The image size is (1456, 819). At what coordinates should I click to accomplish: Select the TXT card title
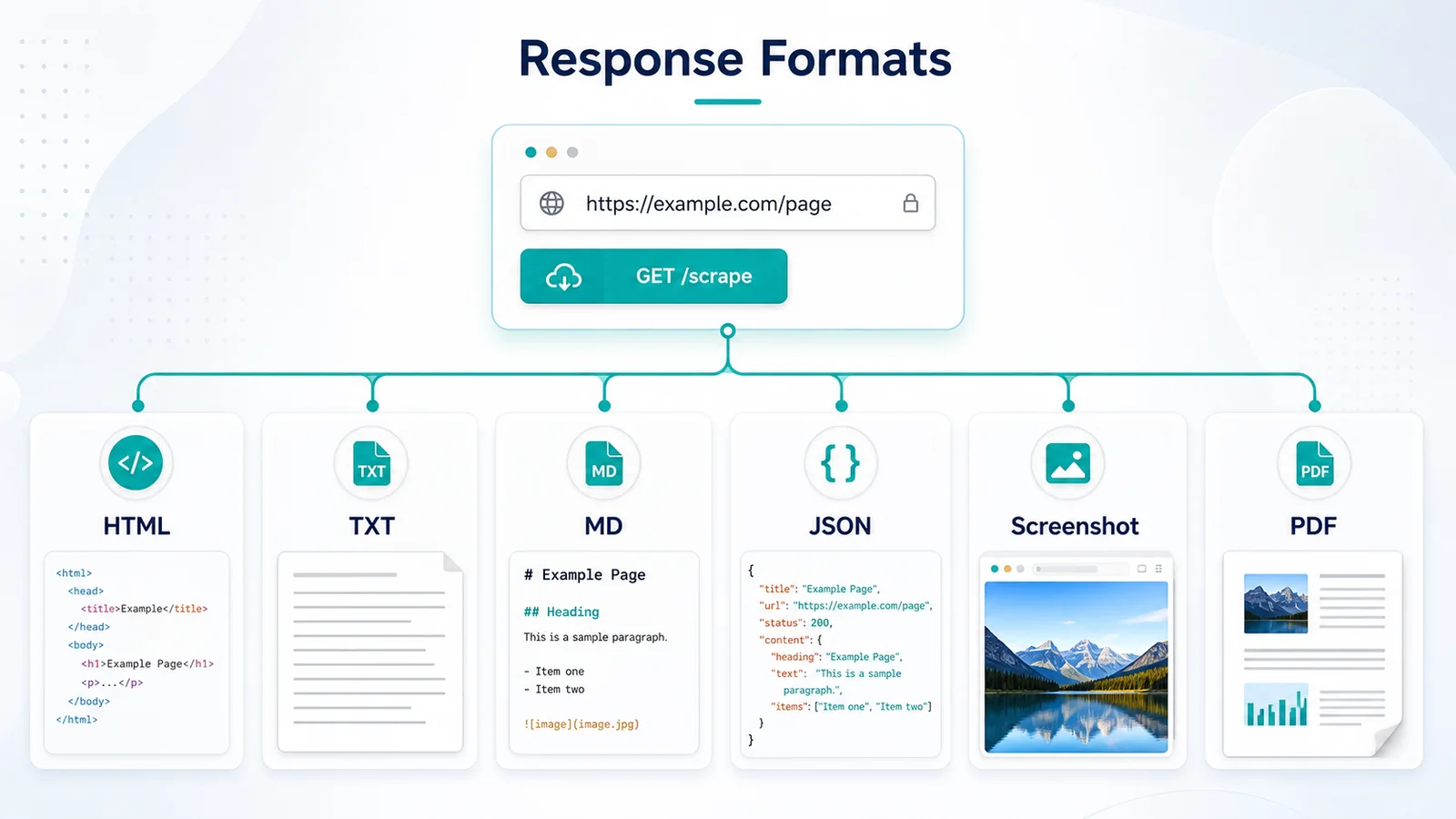coord(371,526)
